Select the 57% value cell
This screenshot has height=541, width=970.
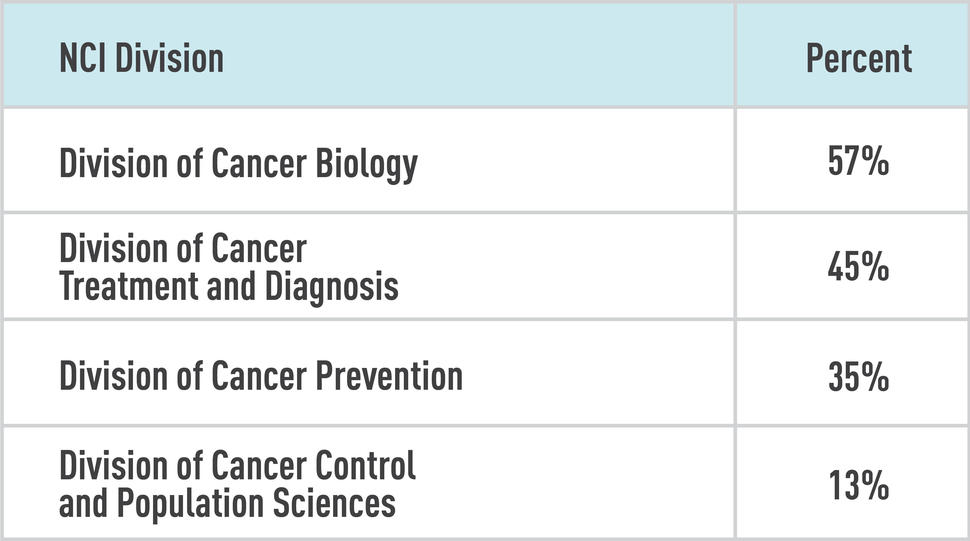tap(858, 162)
